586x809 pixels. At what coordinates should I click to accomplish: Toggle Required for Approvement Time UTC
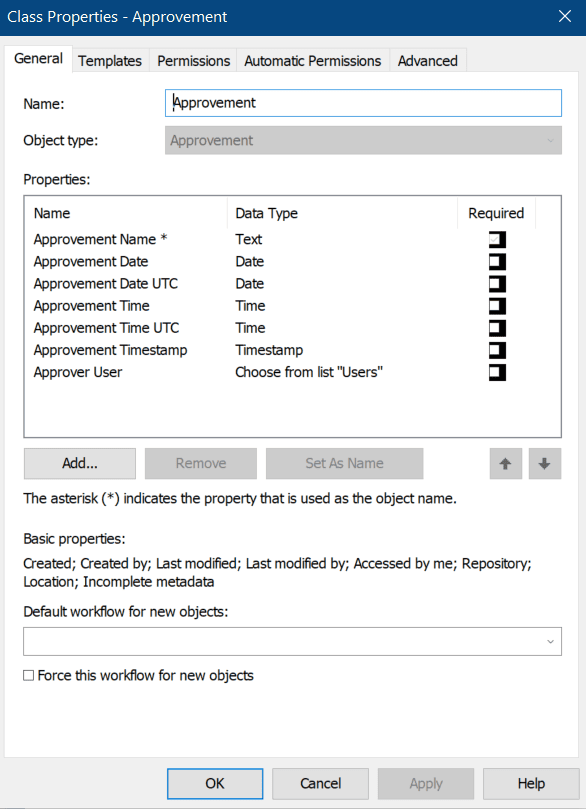point(497,328)
